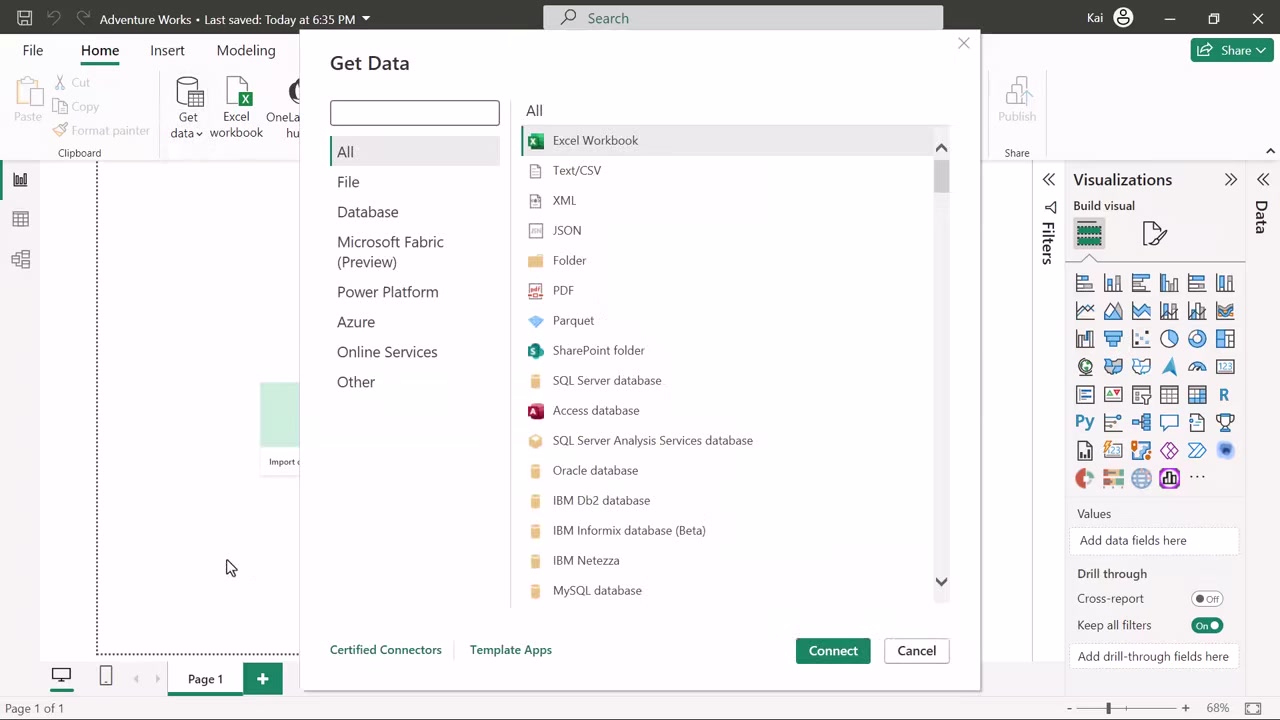Open the File menu

33,50
